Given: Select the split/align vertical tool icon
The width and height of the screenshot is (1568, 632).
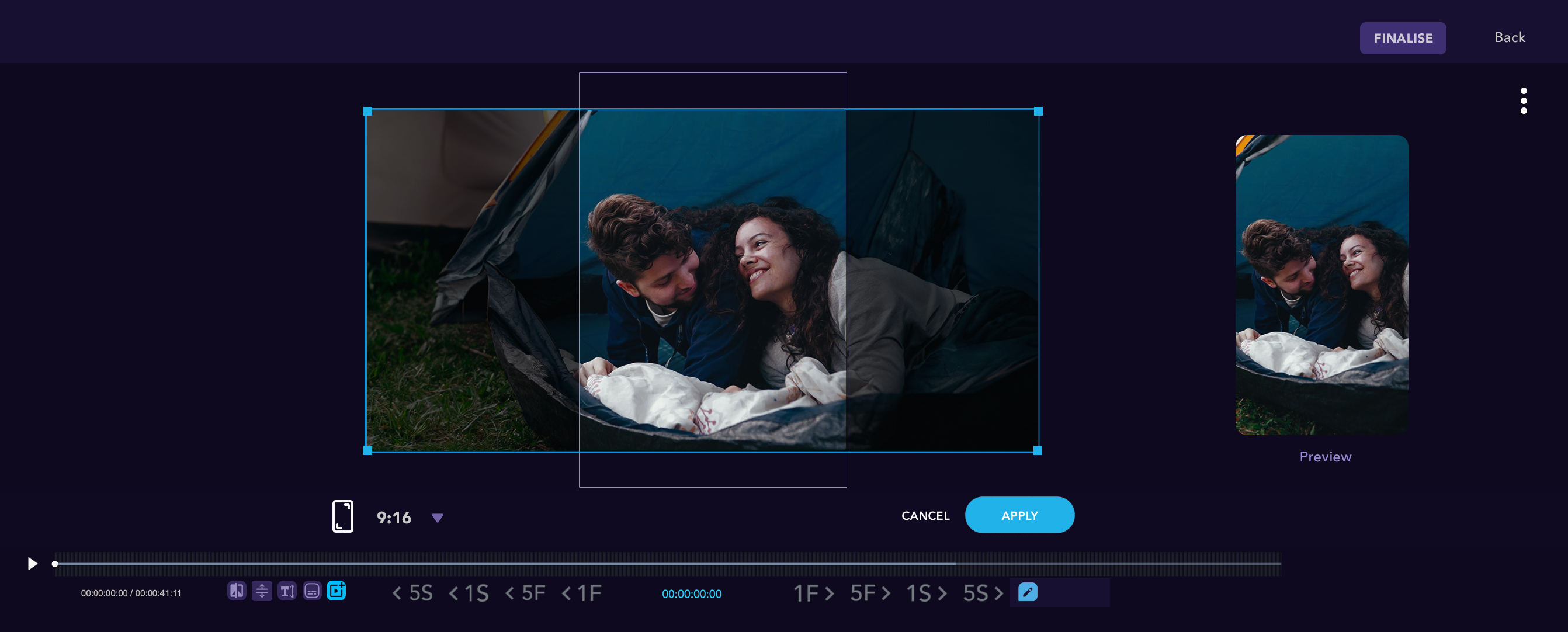Looking at the screenshot, I should (x=262, y=591).
